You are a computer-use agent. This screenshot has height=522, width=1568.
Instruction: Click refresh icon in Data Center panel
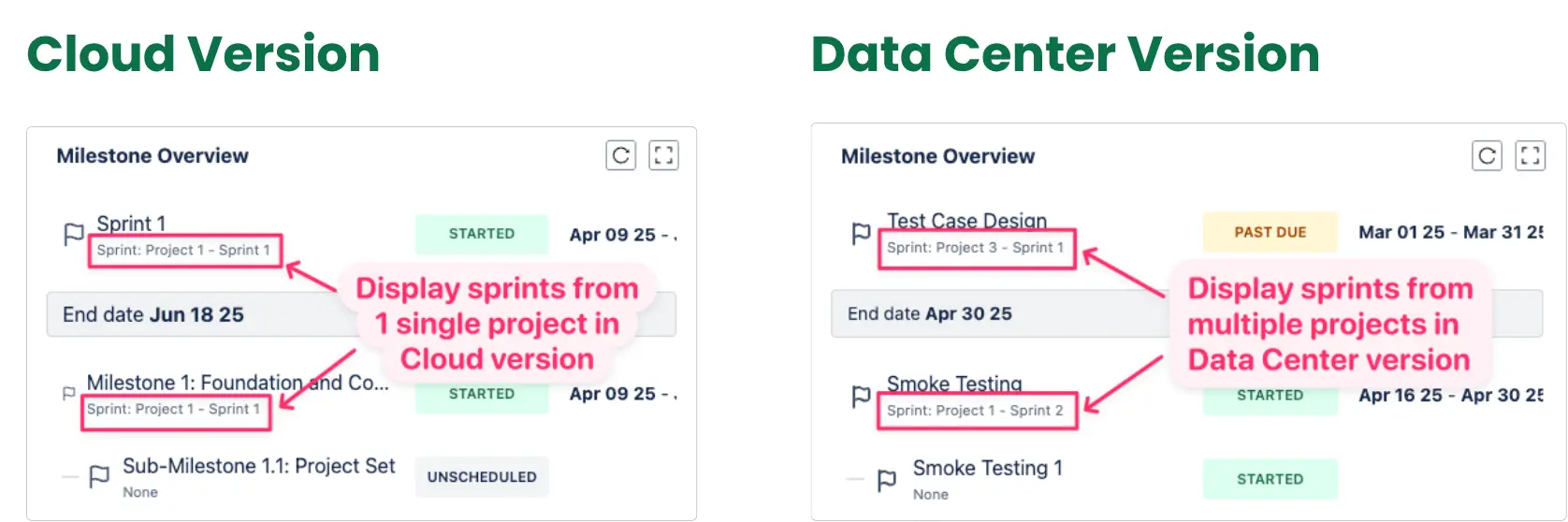[x=1488, y=155]
